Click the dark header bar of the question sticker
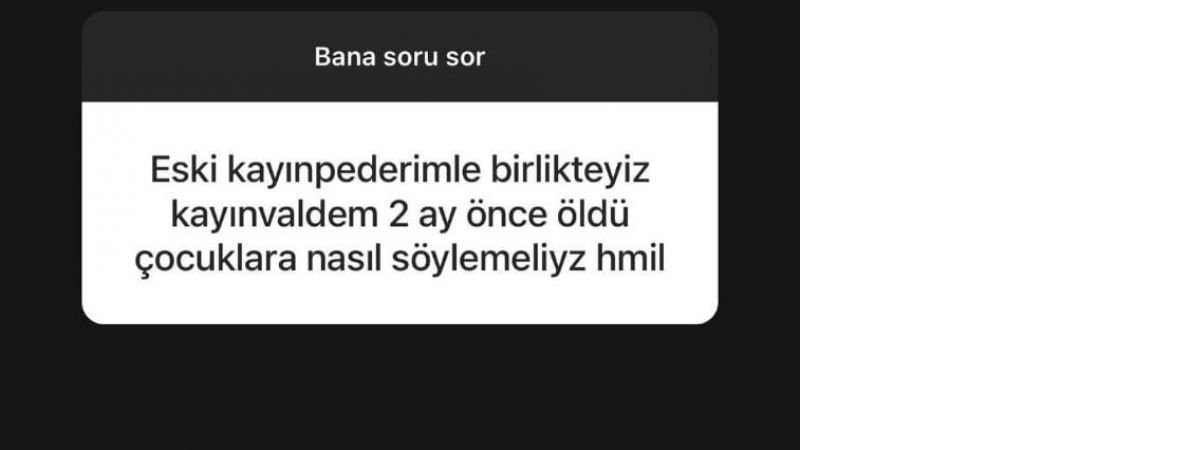This screenshot has height=450, width=1200. coord(399,57)
